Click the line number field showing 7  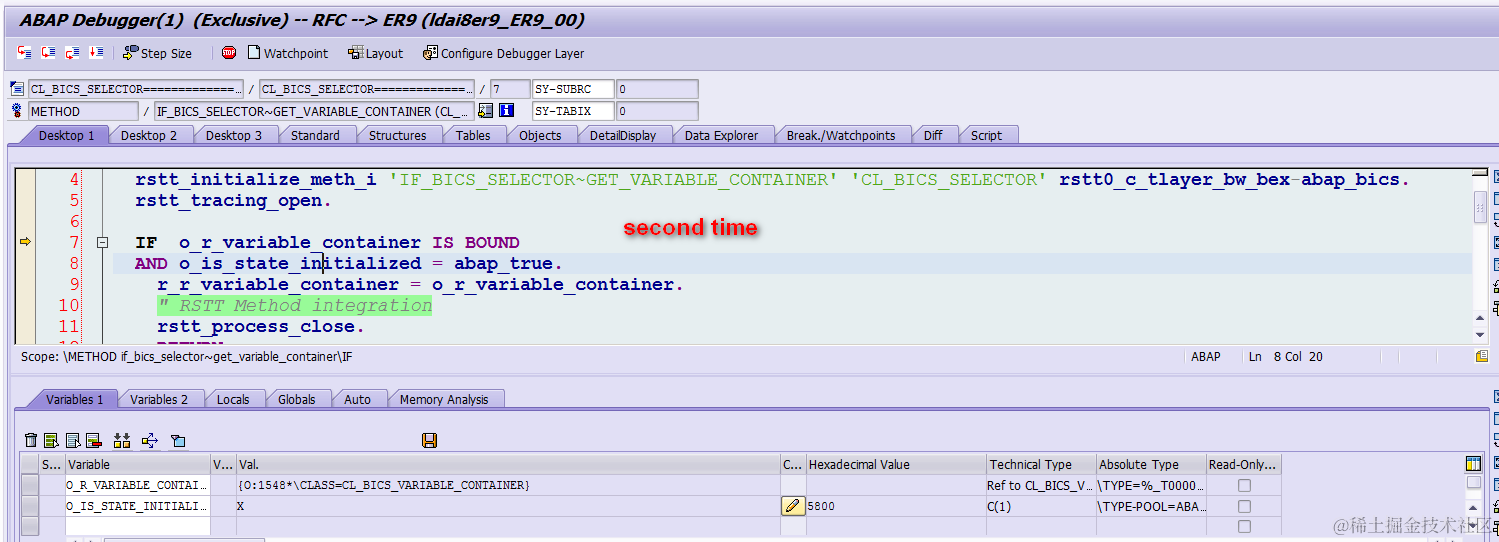510,89
